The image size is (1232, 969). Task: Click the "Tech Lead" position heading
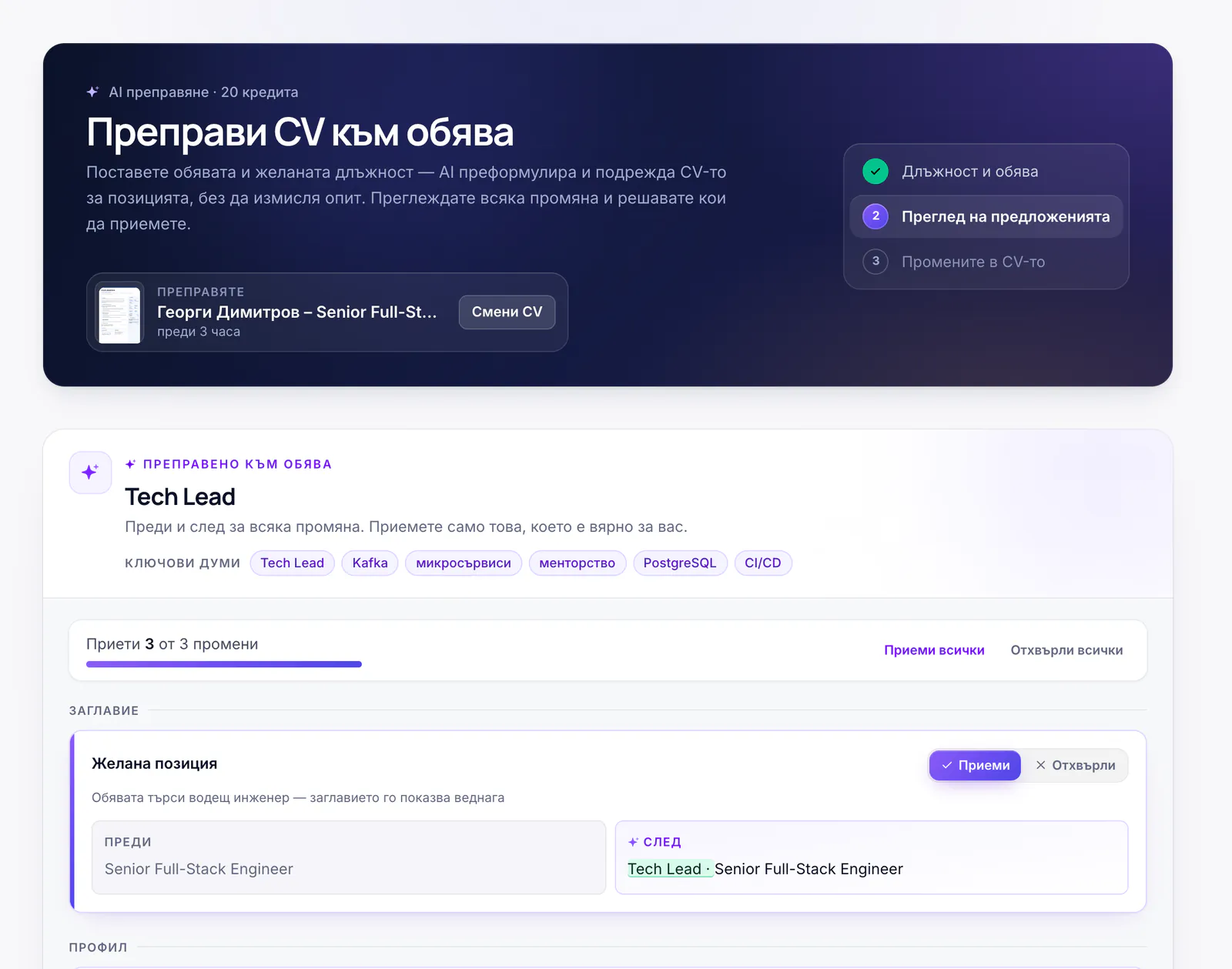(180, 497)
